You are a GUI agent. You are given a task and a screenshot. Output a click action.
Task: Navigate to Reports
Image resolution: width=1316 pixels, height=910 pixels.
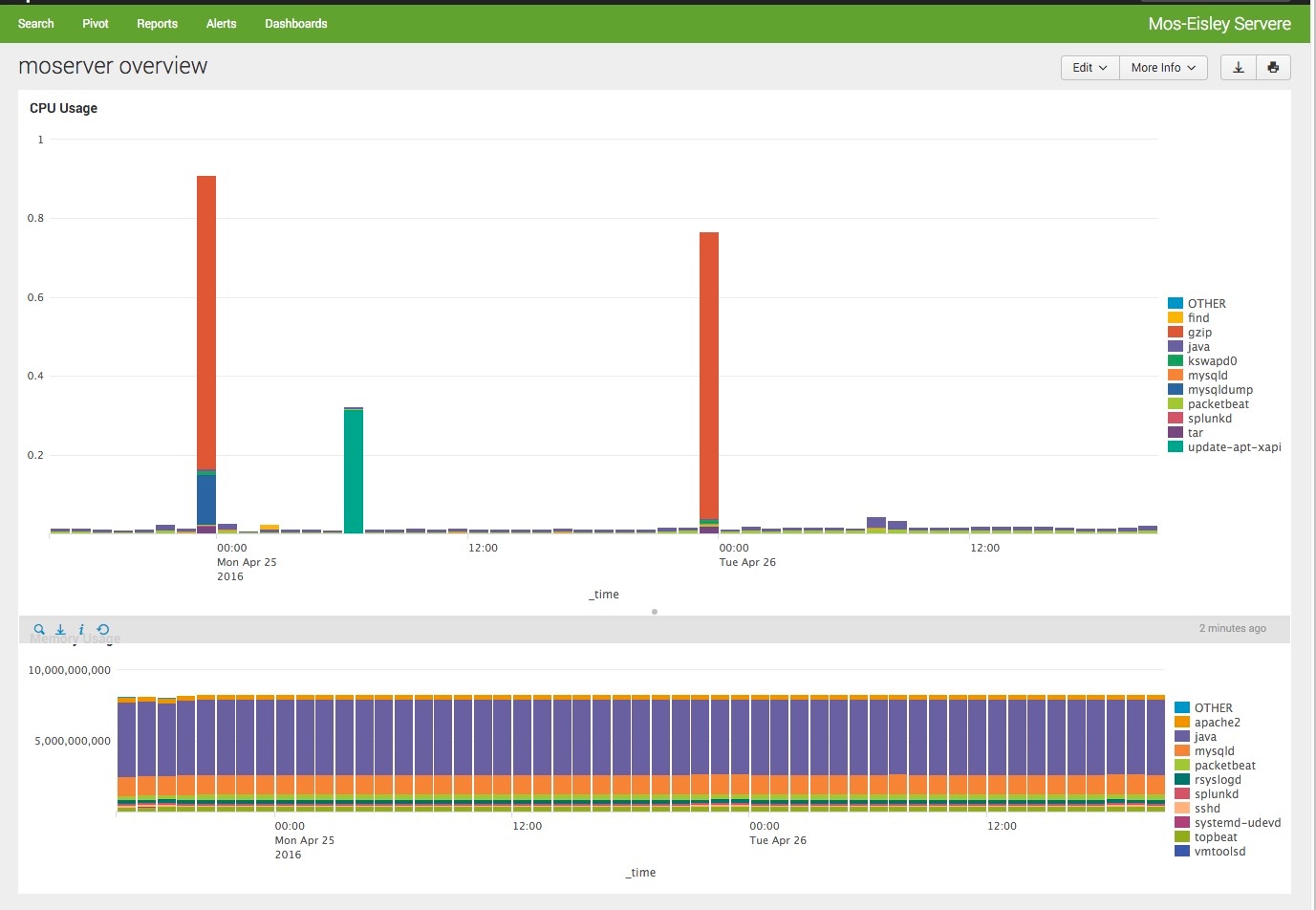click(157, 24)
